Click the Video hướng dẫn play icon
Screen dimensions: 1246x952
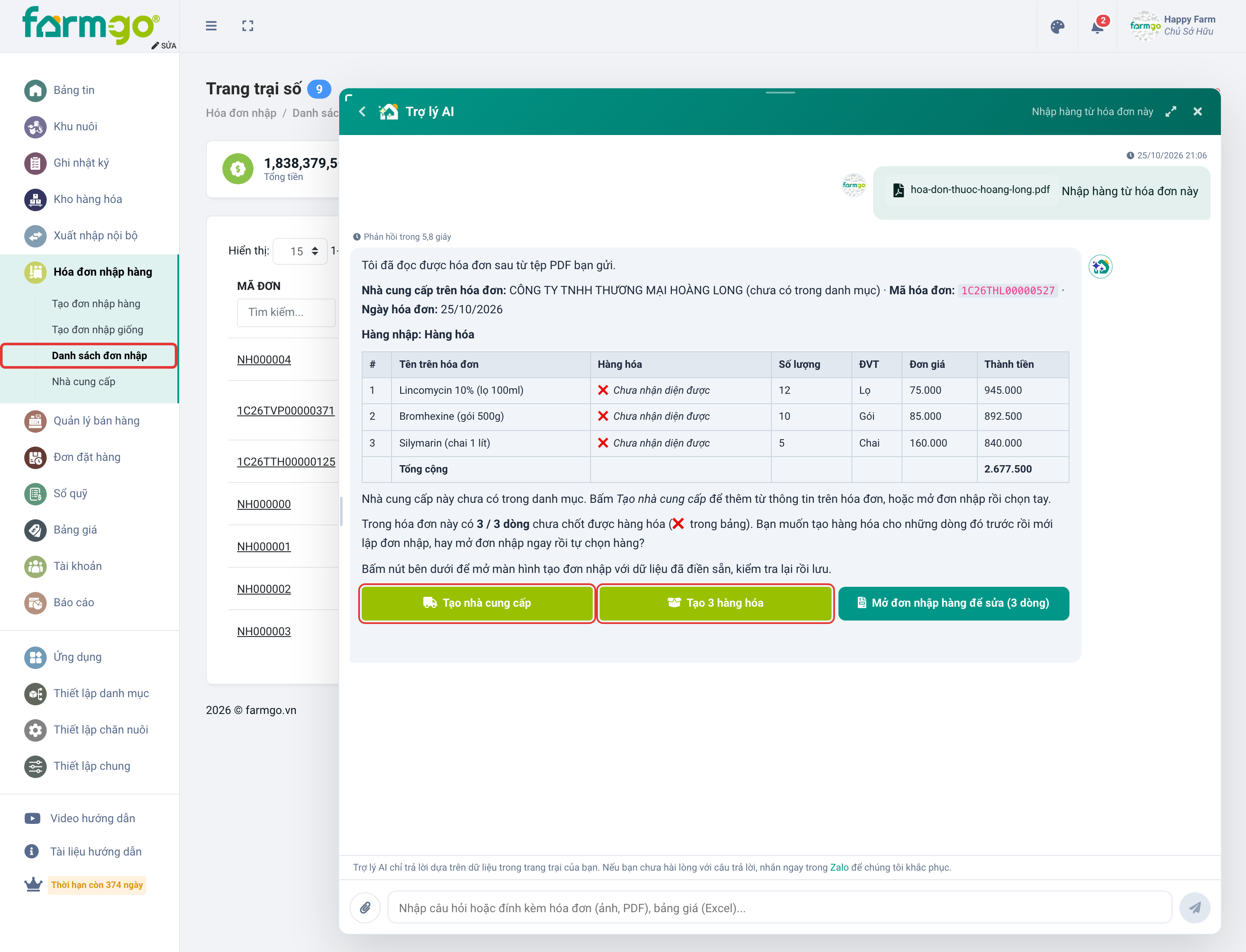(32, 818)
